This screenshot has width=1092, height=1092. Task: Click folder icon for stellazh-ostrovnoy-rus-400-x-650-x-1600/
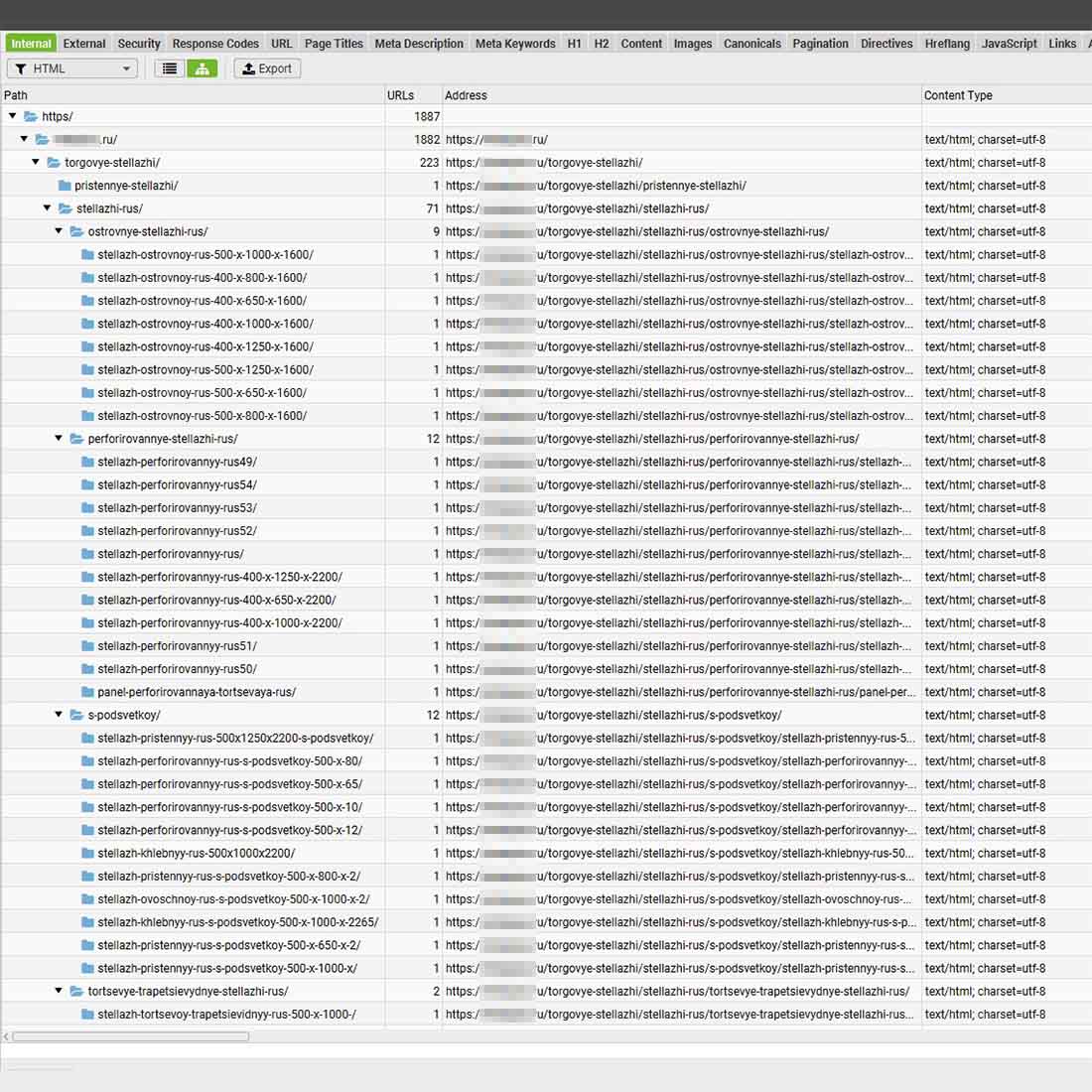click(87, 301)
